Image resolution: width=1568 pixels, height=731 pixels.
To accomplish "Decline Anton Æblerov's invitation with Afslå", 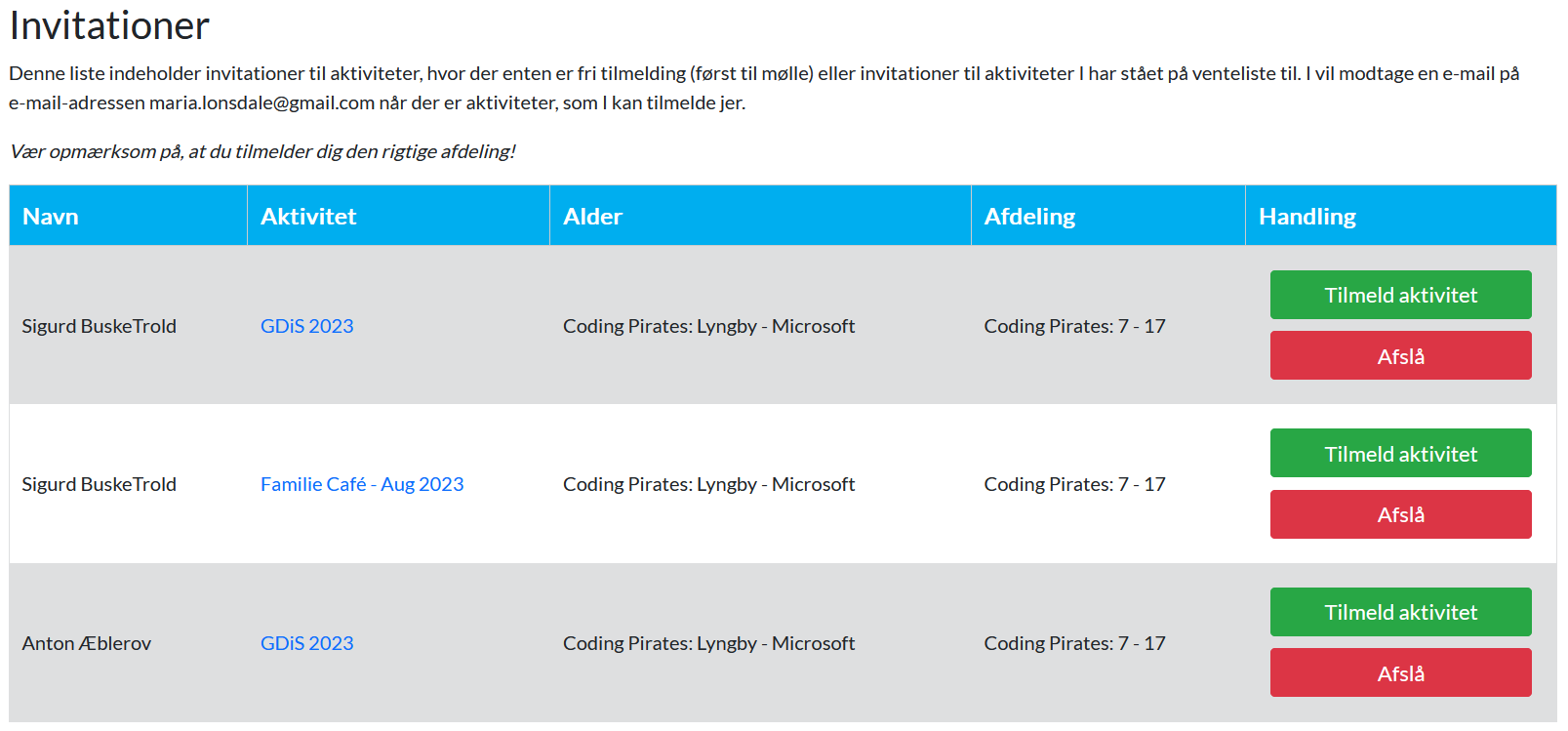I will pos(1400,672).
